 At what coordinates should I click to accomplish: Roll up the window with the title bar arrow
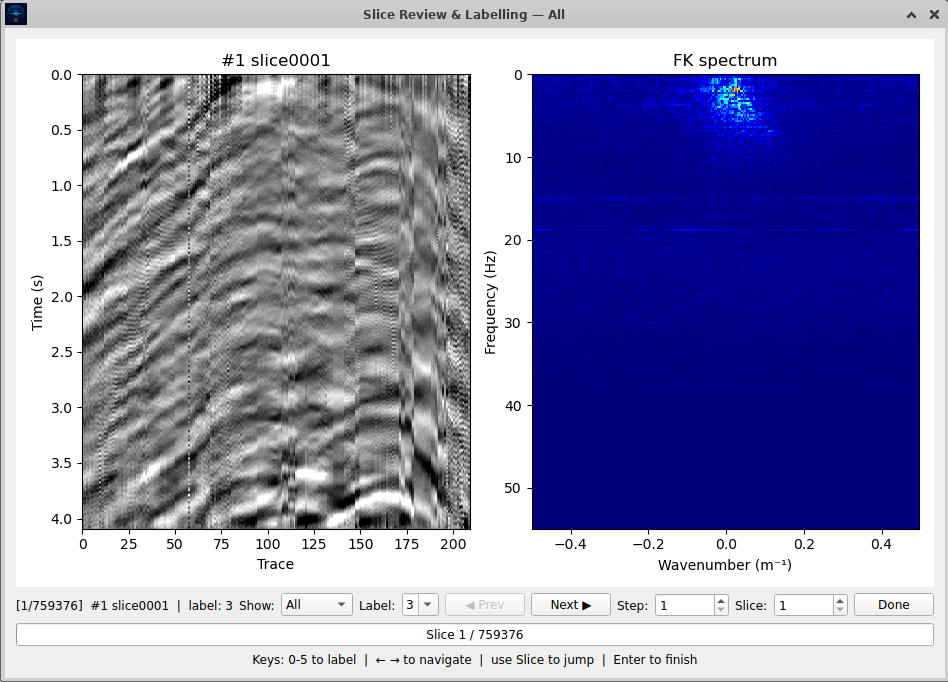pos(911,15)
